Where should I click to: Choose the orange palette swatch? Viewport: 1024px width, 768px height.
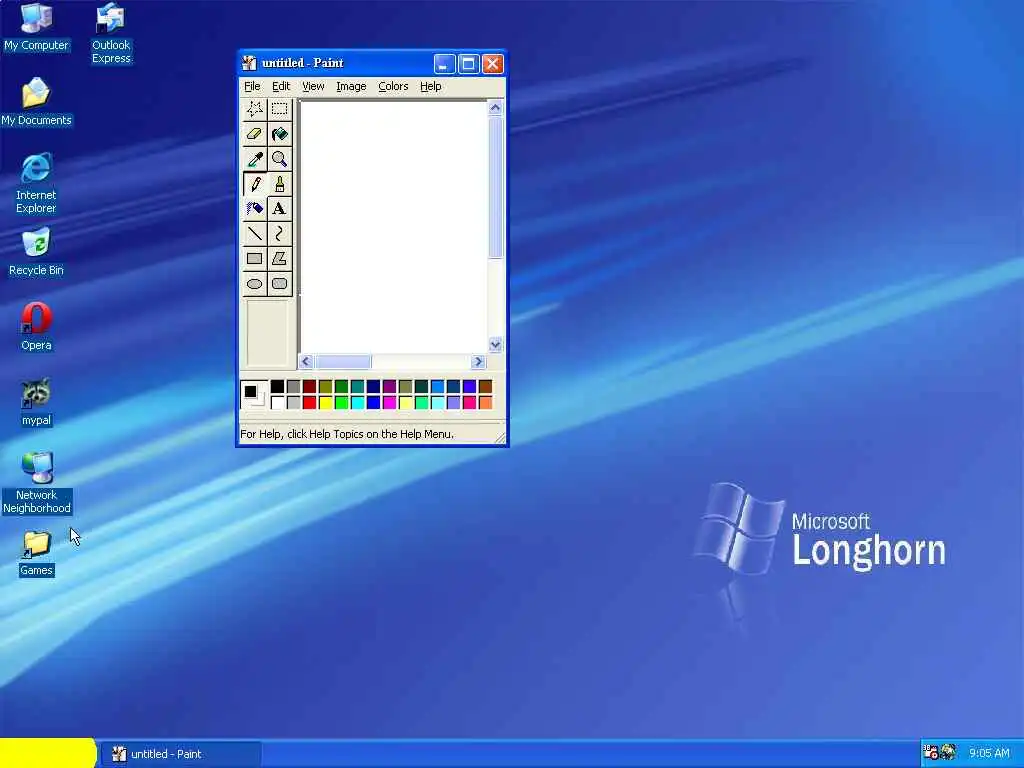pos(485,402)
